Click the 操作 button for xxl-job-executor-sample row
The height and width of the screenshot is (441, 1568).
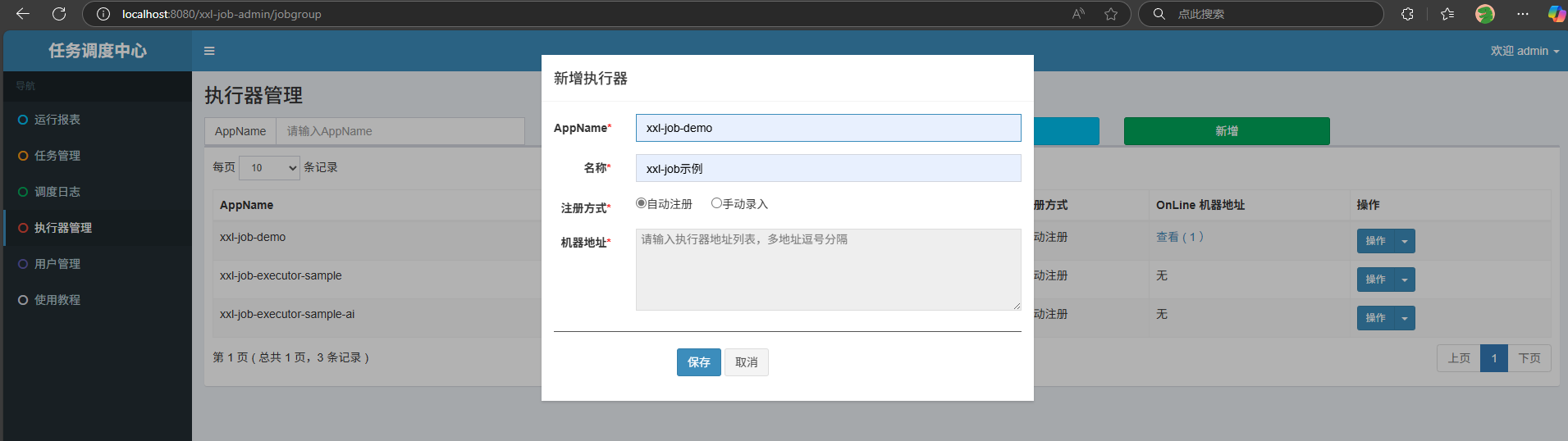(1376, 280)
